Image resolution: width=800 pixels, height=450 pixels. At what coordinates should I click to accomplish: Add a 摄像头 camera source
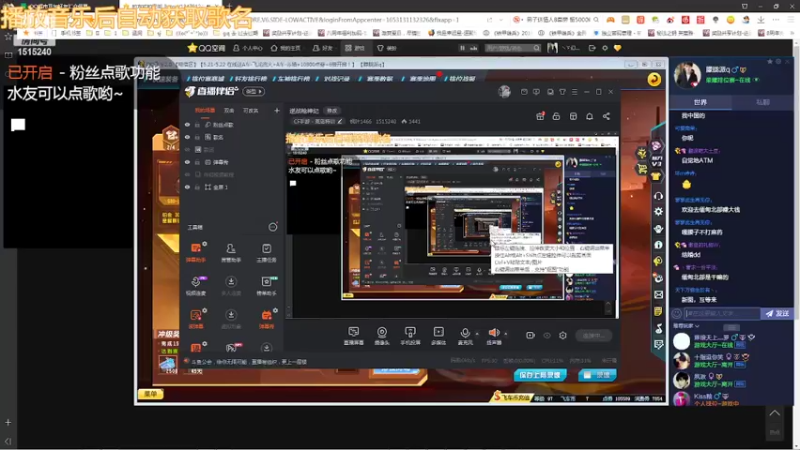(382, 336)
